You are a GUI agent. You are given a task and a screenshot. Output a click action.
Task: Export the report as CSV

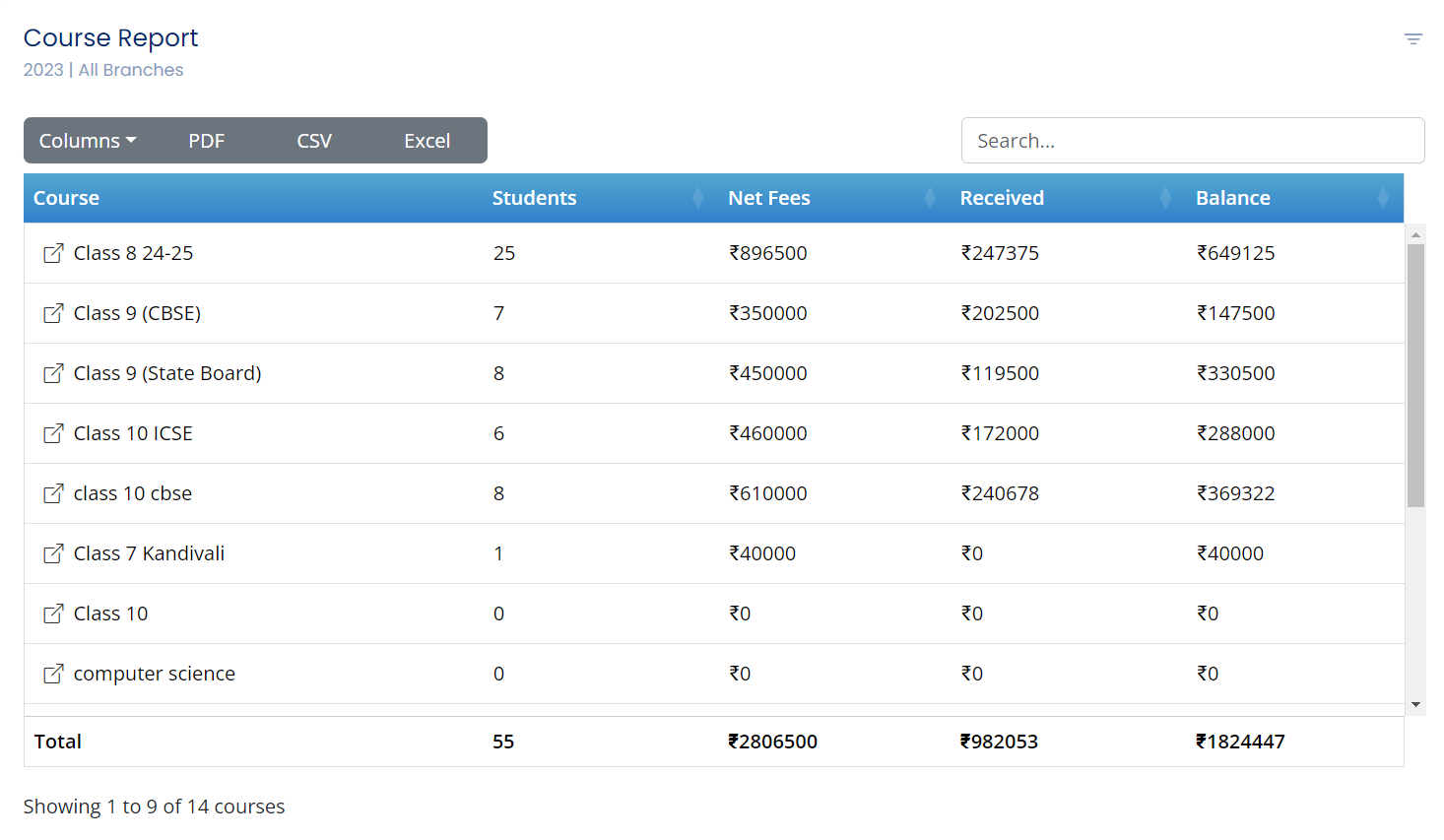click(x=314, y=141)
